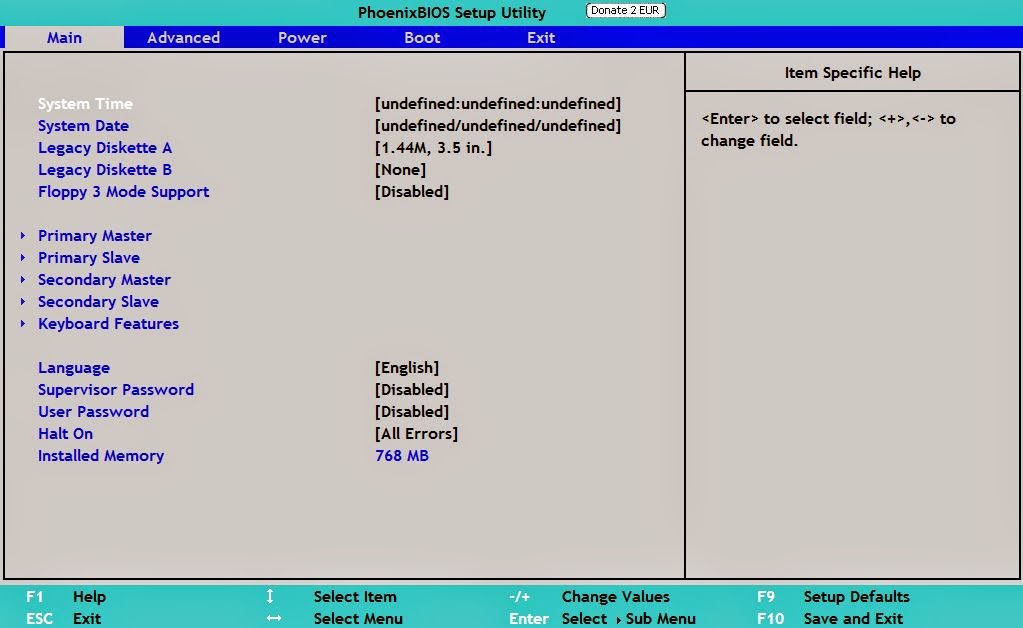Click the F9 Setup Defaults shortcut
This screenshot has height=628, width=1023.
click(833, 597)
